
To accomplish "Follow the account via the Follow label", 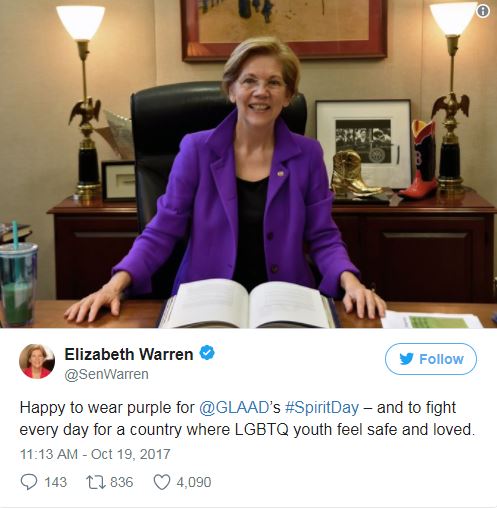I will (x=441, y=359).
